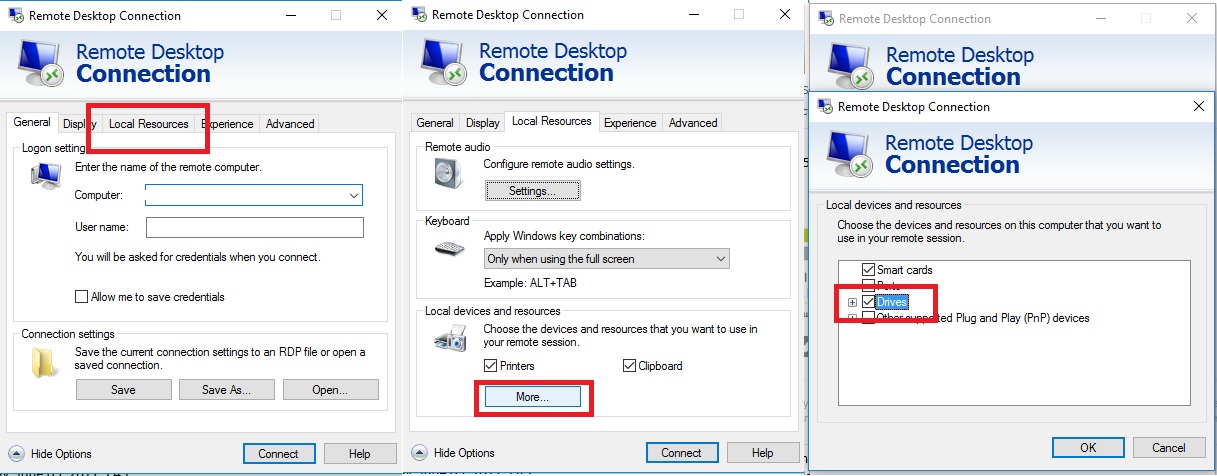This screenshot has width=1217, height=476.
Task: Click Help in the Remote audio window
Action: 762,453
